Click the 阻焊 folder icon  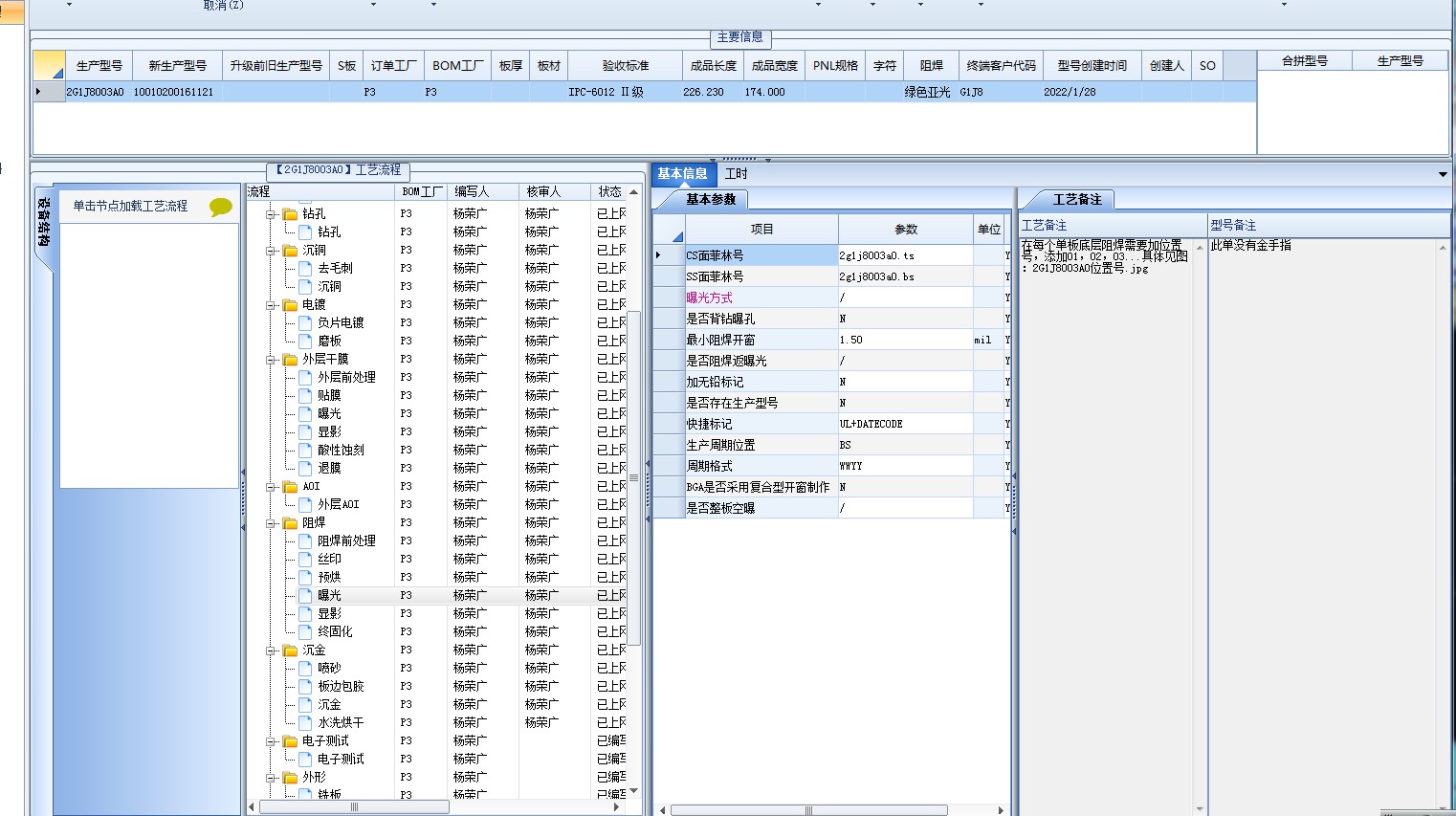pyautogui.click(x=290, y=522)
